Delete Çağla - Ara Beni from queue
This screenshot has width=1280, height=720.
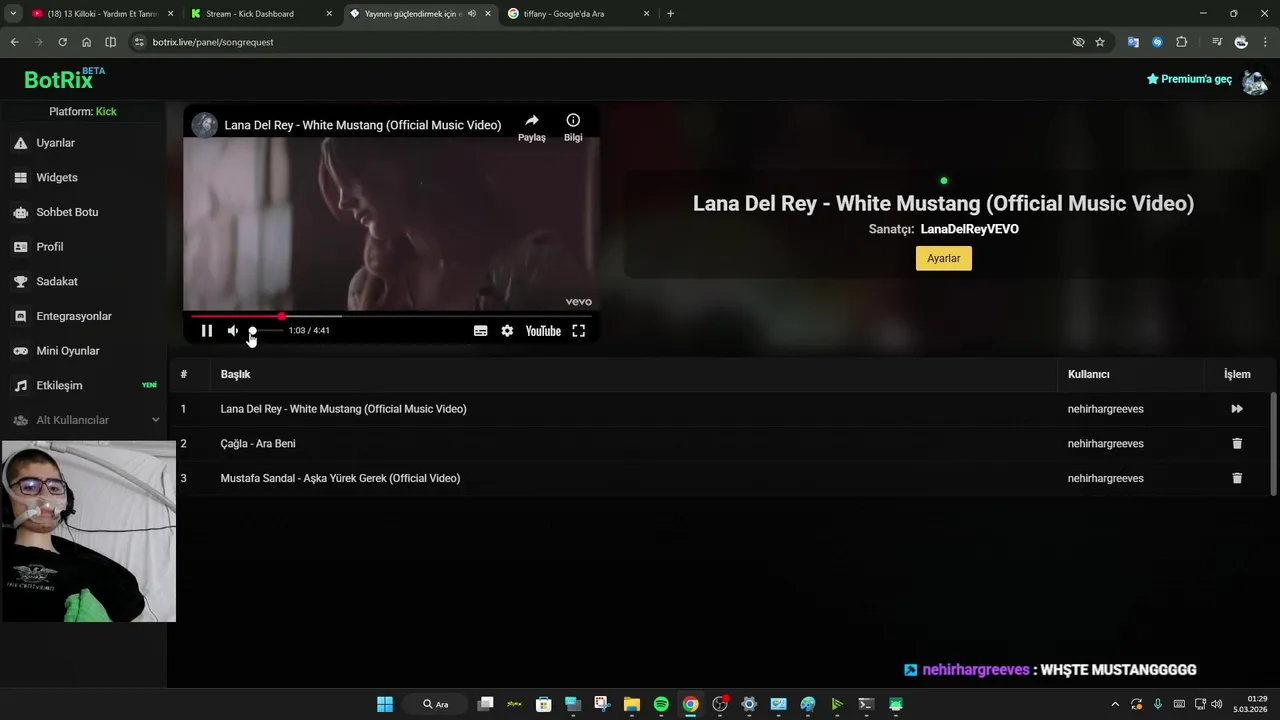point(1237,444)
